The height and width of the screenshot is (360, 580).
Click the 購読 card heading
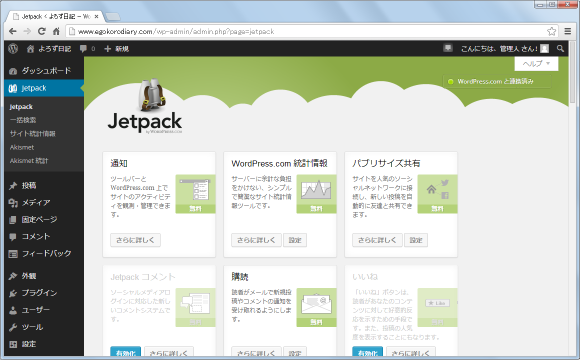pyautogui.click(x=240, y=277)
